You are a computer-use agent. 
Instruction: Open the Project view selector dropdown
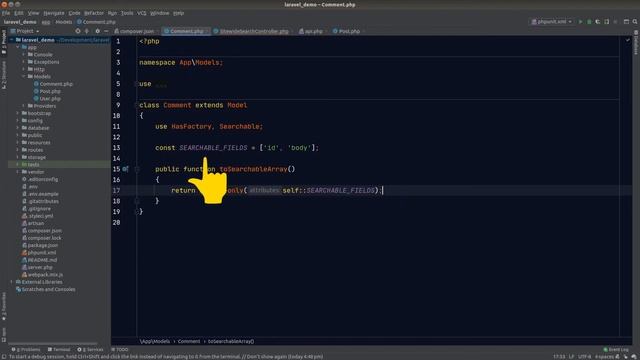pos(25,31)
